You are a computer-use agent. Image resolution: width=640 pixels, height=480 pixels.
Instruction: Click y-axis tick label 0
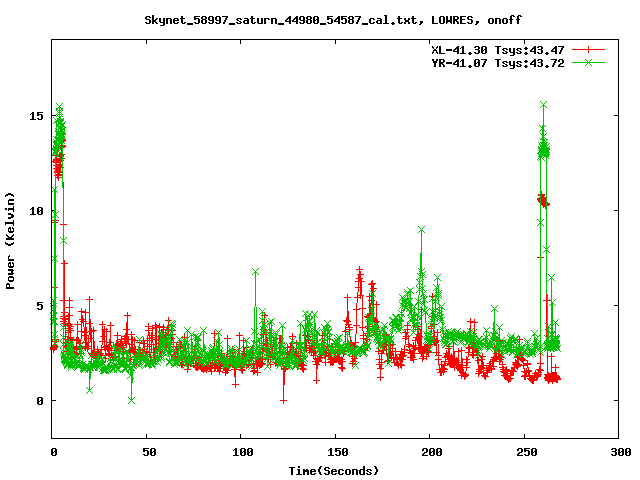[x=40, y=401]
